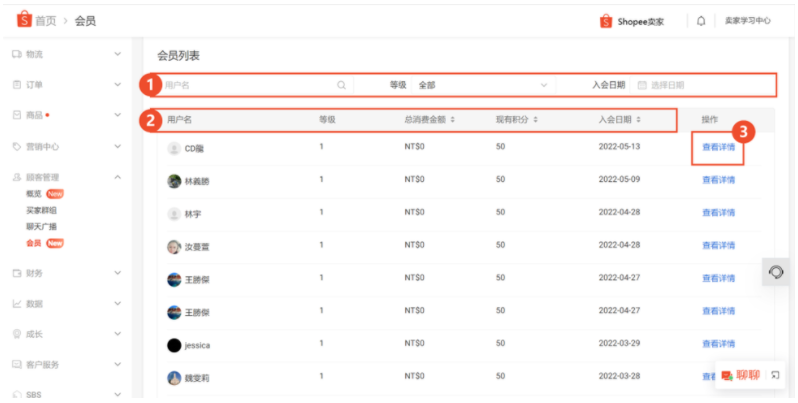
Task: Expand the 物流 sidebar menu chevron
Action: pos(118,54)
